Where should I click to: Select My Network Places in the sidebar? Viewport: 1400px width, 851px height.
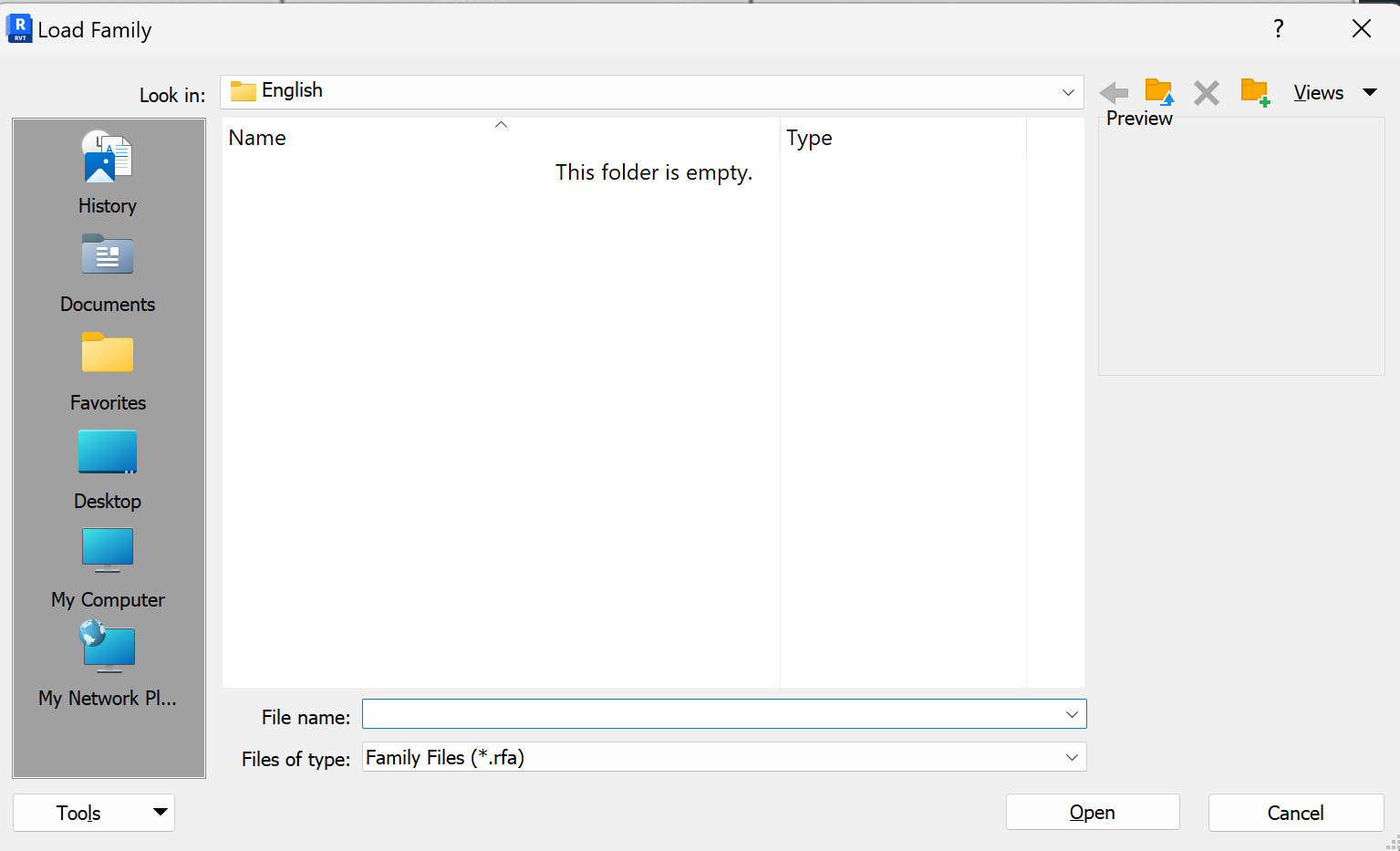pyautogui.click(x=107, y=666)
